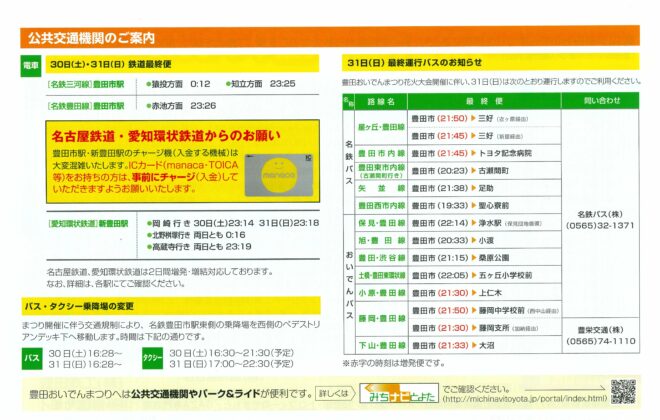Click the 豊田・渋谷線 route name
This screenshot has width=660, height=420.
381,258
